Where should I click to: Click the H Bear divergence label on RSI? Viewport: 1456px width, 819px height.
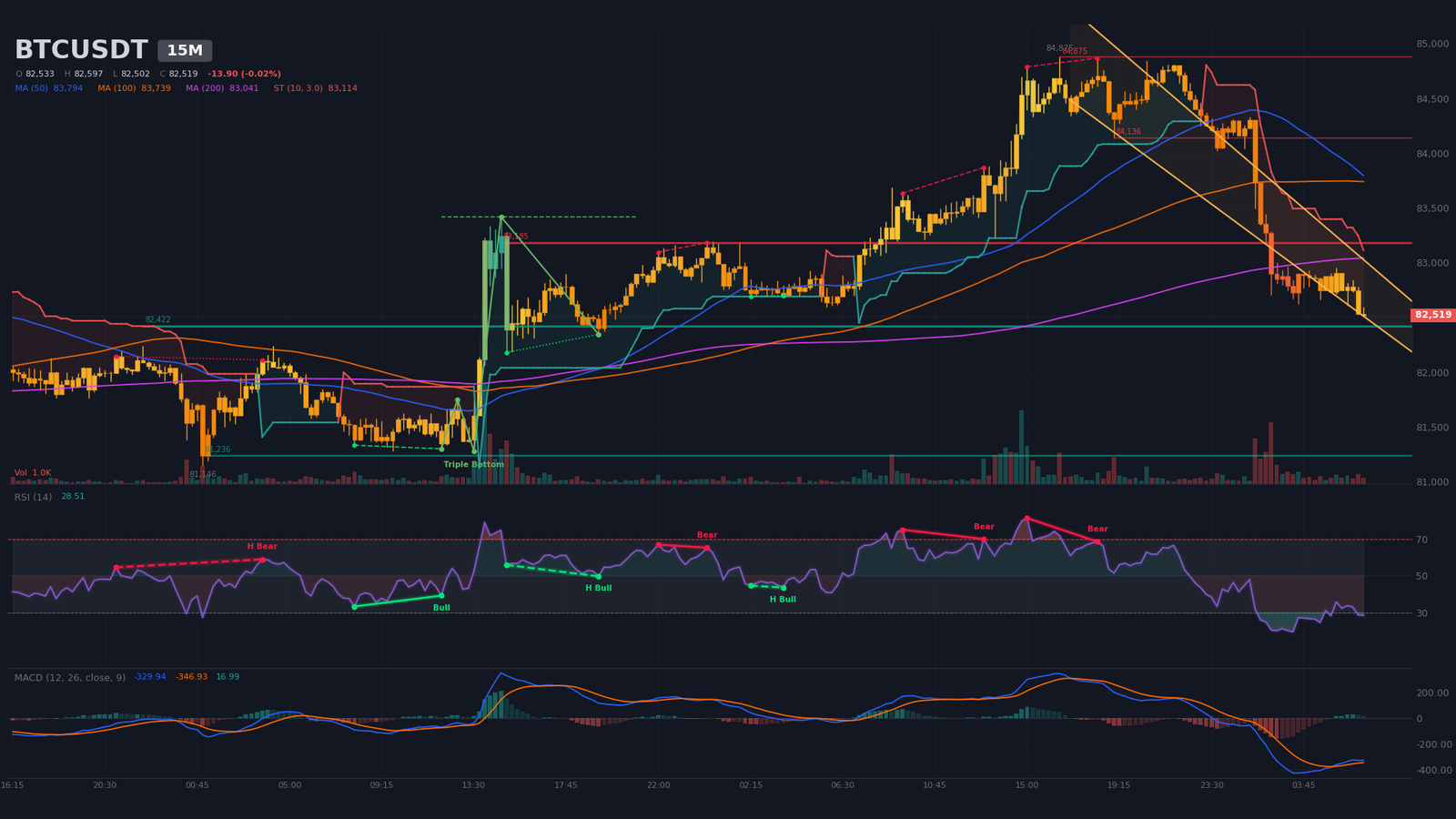point(262,547)
